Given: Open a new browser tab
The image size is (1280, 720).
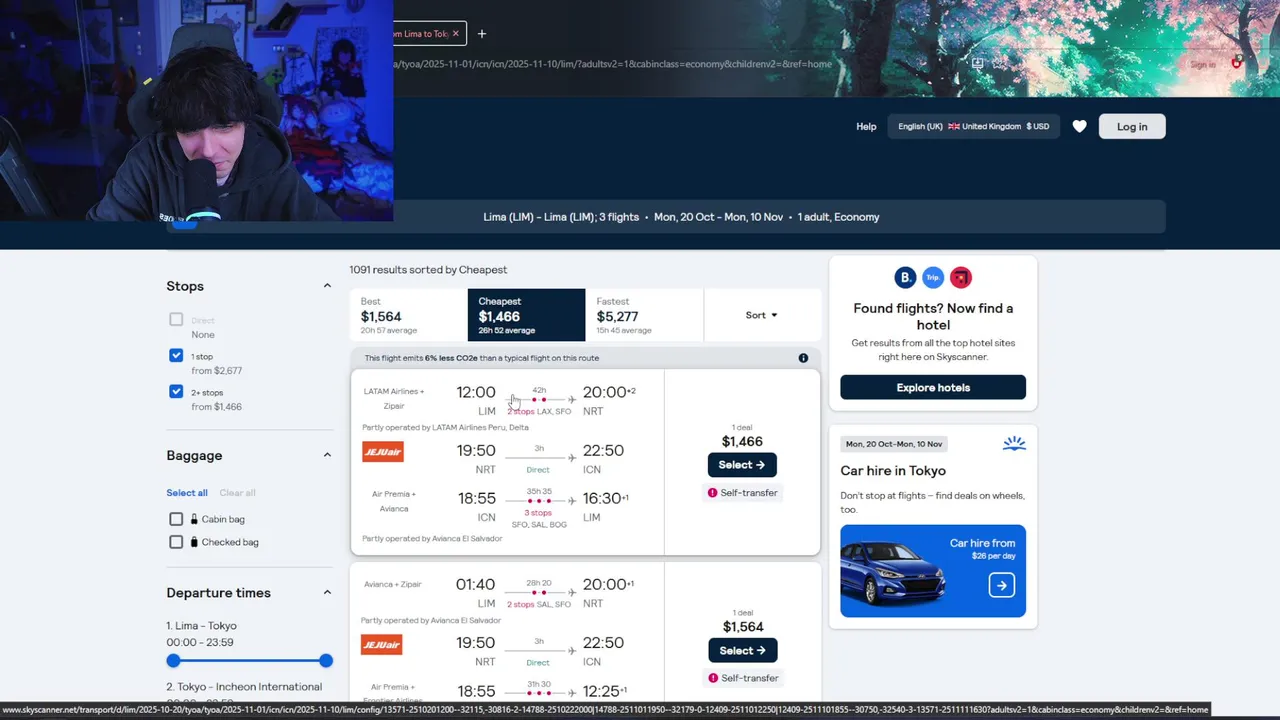Looking at the screenshot, I should coord(482,33).
